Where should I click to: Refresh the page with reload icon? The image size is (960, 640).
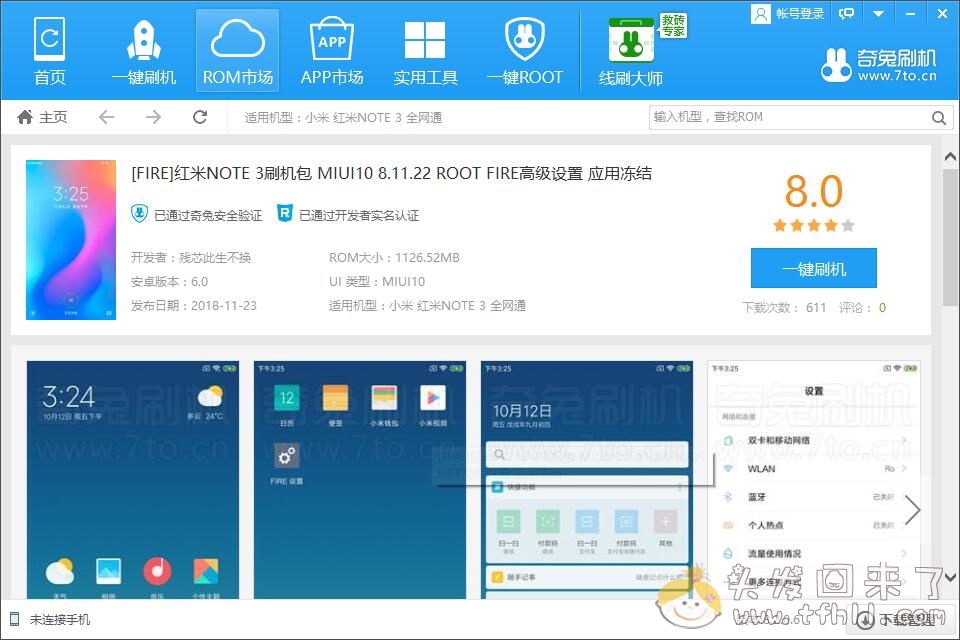(x=200, y=117)
